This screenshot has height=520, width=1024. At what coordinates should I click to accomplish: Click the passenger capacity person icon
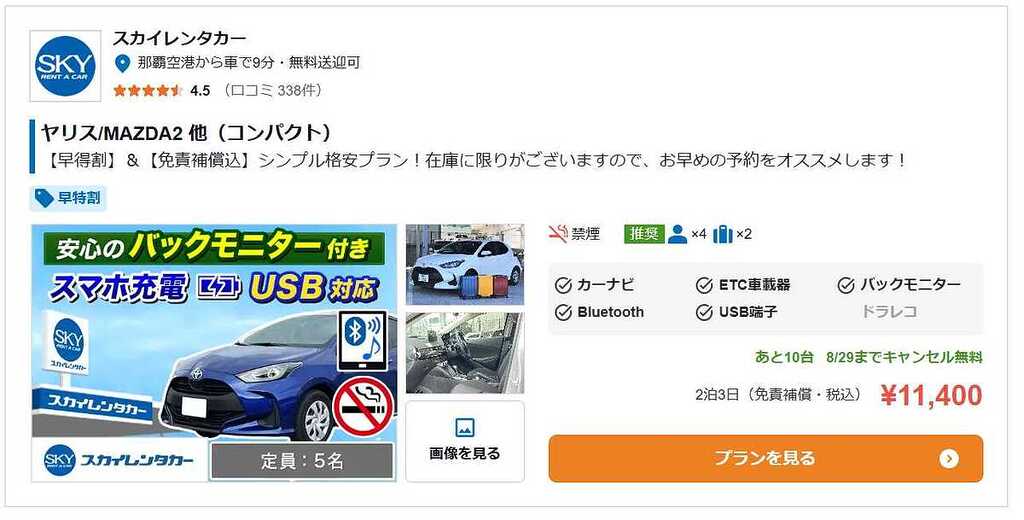pyautogui.click(x=678, y=234)
